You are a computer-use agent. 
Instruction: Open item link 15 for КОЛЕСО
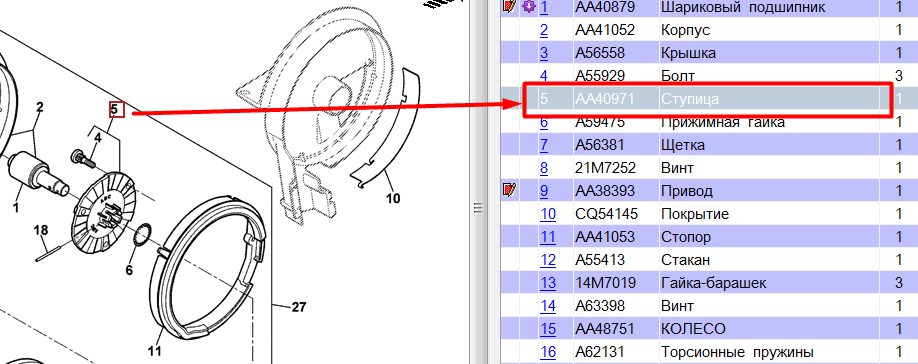(547, 328)
